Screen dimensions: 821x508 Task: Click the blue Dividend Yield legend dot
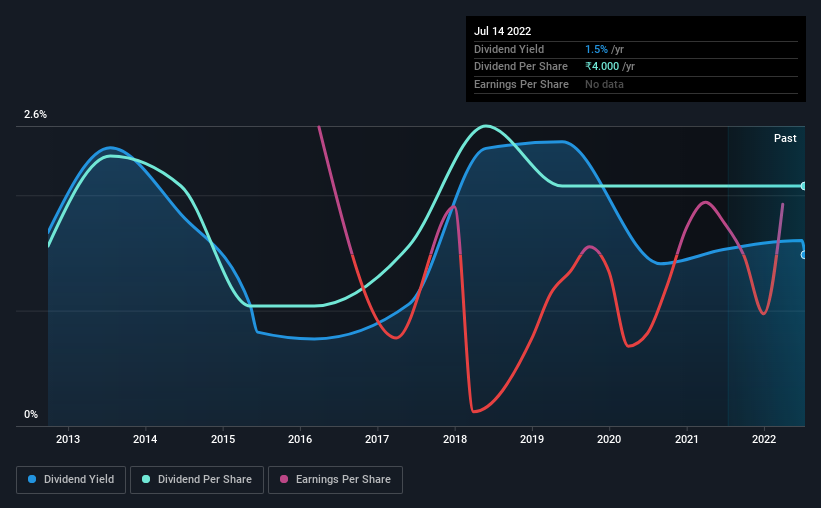[x=32, y=479]
